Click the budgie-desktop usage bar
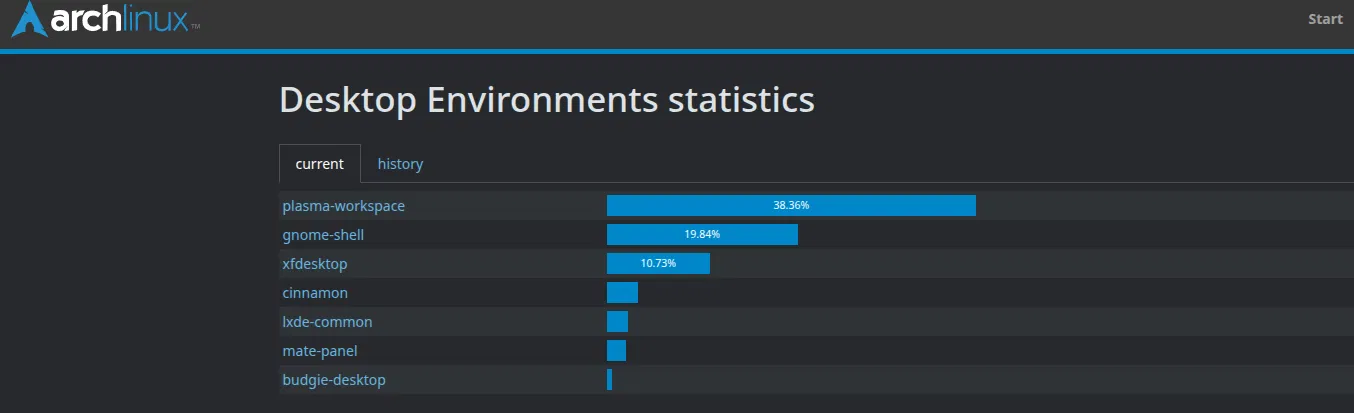This screenshot has width=1354, height=413. coord(609,380)
